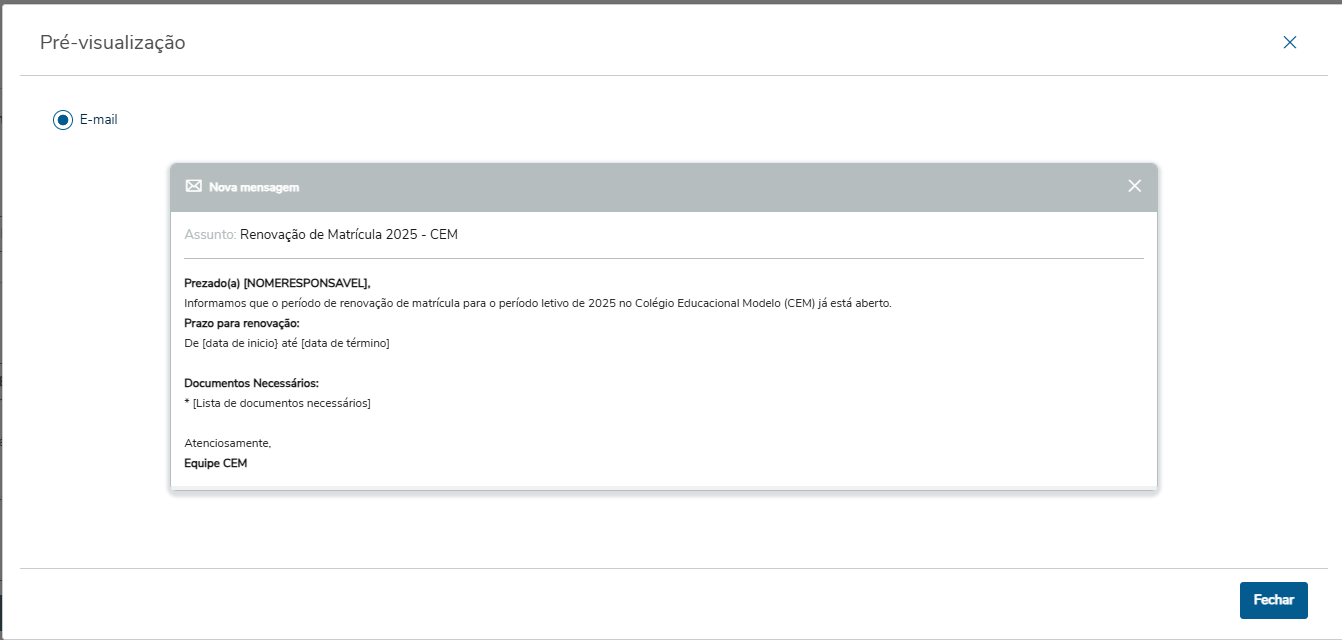1342x640 pixels.
Task: Click the Pré-visualização title text
Action: click(x=112, y=42)
